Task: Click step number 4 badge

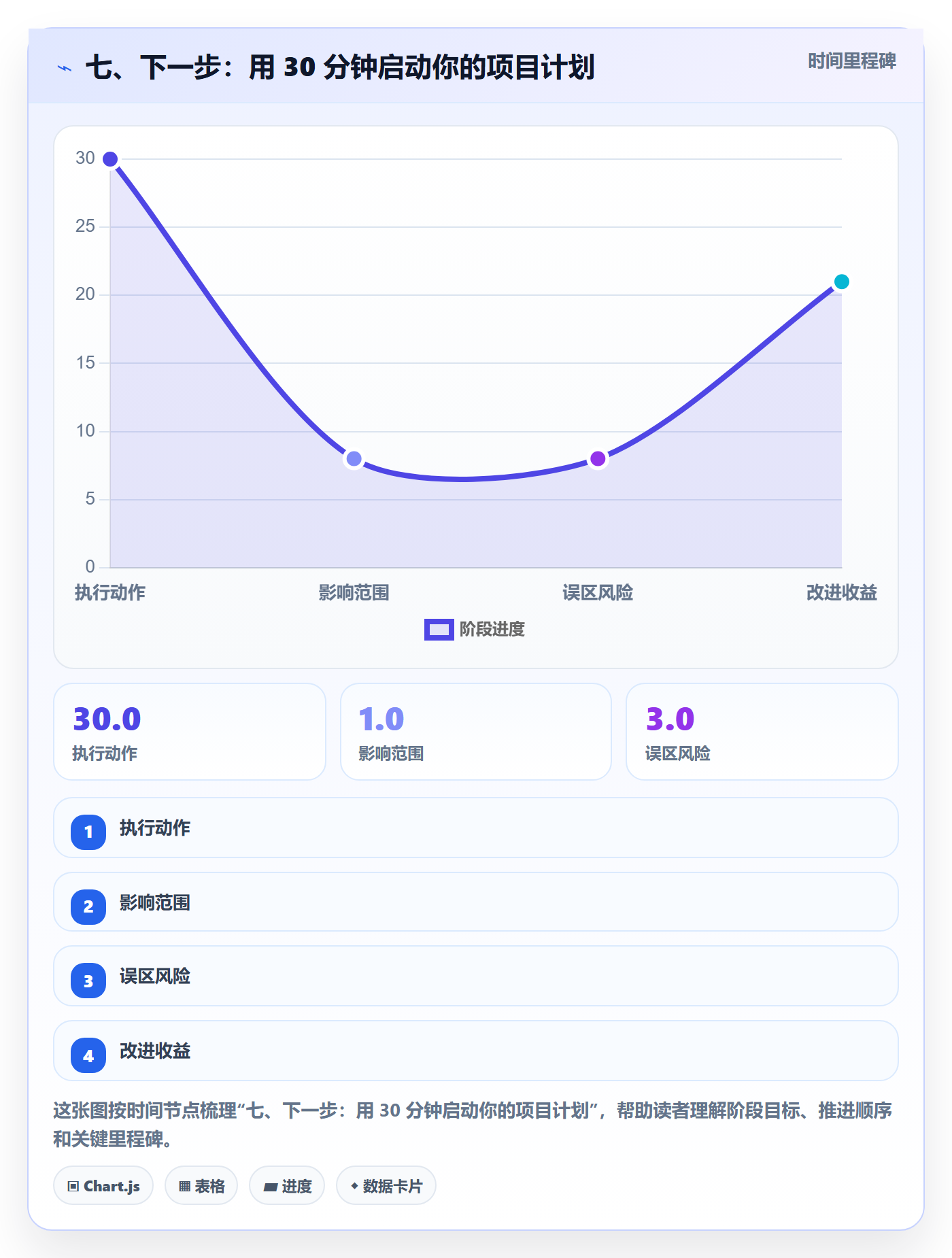Action: click(88, 1055)
